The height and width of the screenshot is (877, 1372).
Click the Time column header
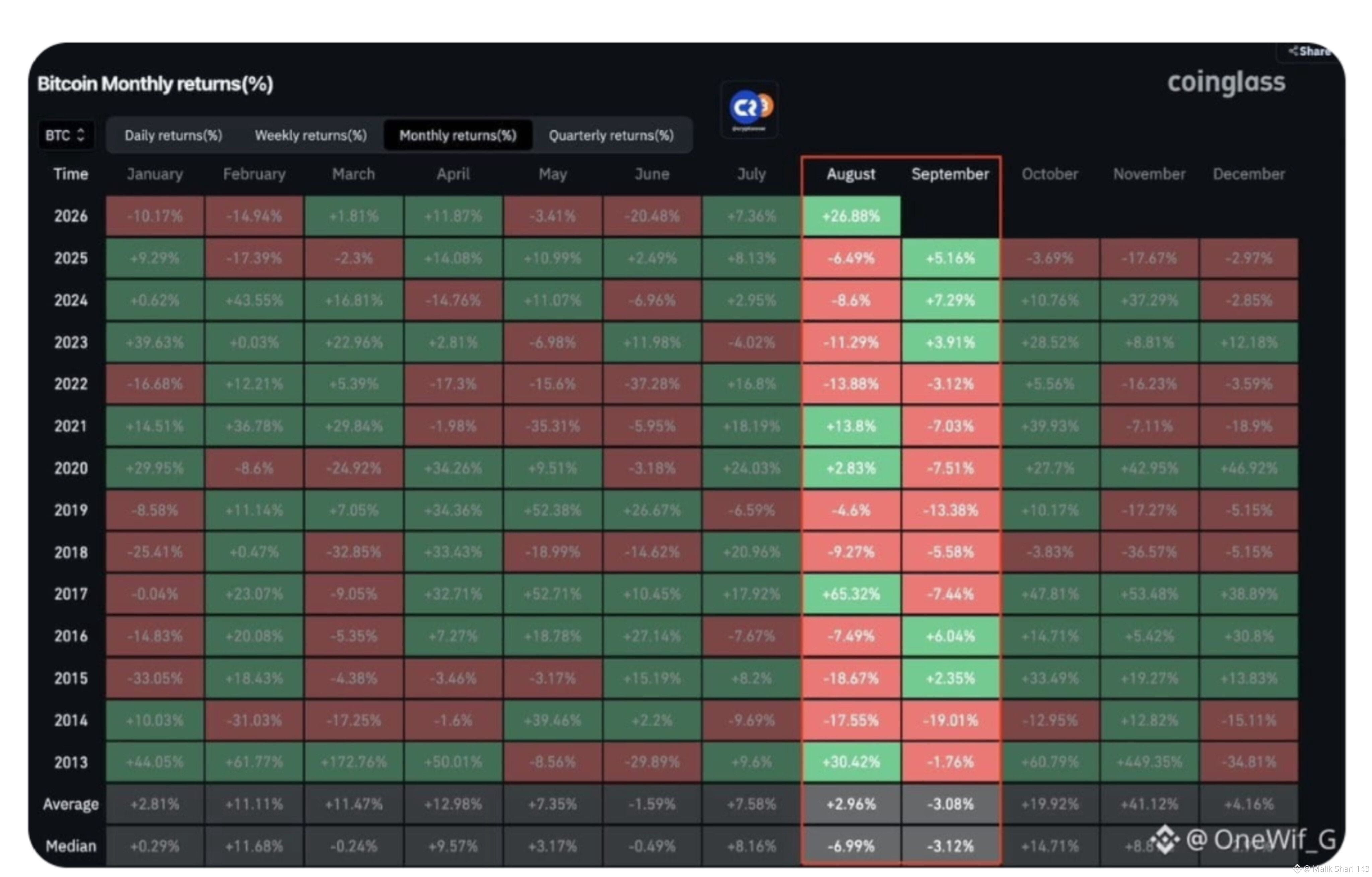(71, 174)
